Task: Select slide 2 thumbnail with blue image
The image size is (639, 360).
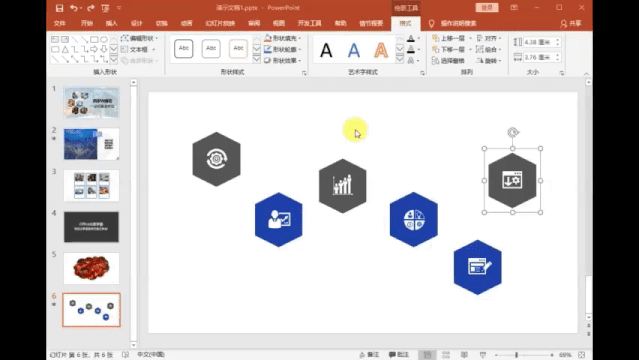Action: pyautogui.click(x=91, y=144)
